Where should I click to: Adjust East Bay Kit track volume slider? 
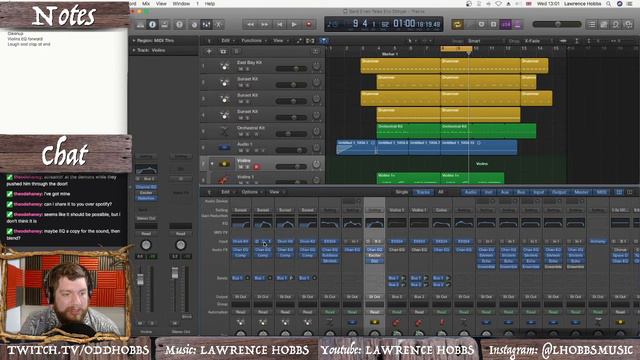[x=291, y=69]
